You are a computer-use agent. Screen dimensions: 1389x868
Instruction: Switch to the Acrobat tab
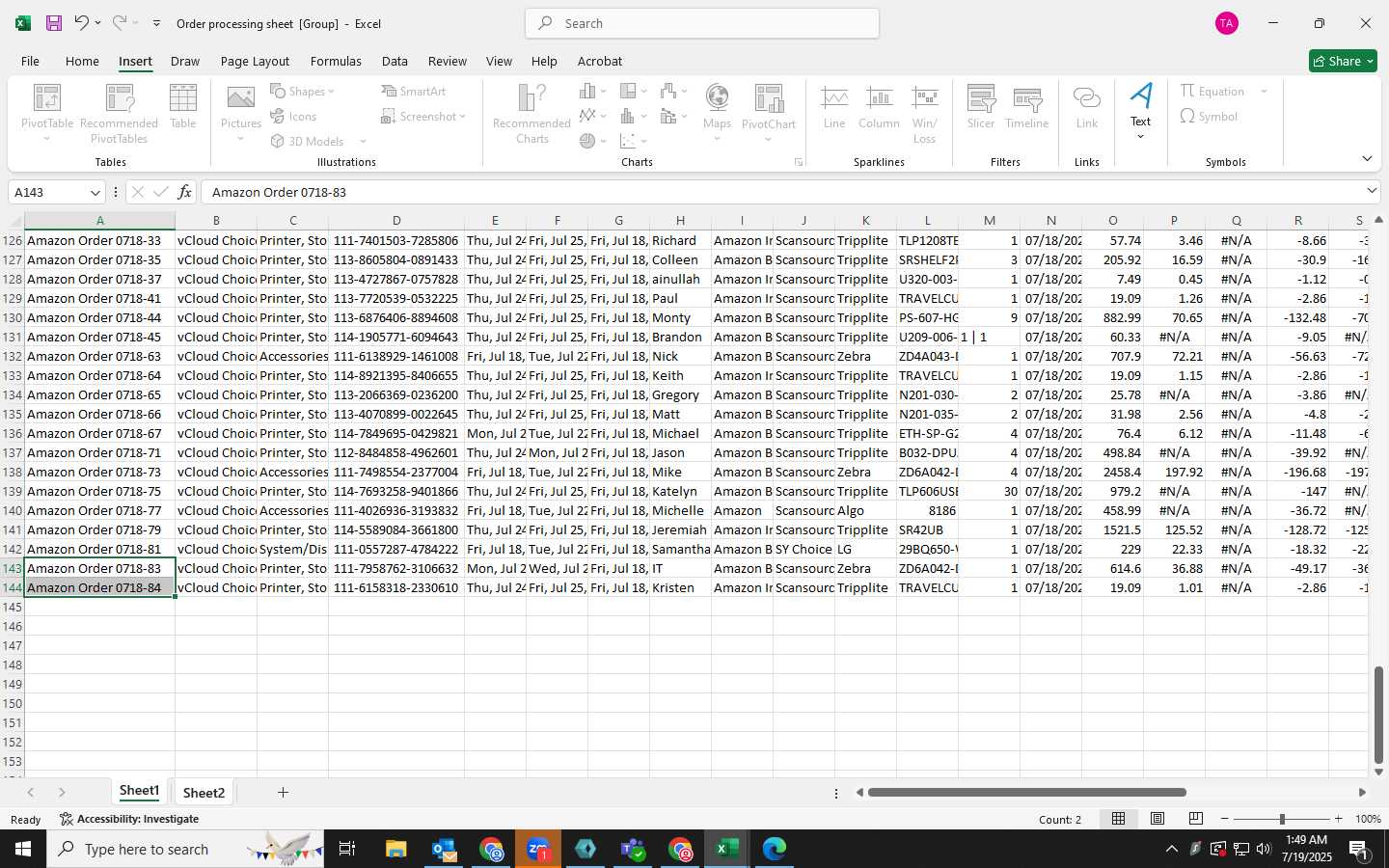599,61
